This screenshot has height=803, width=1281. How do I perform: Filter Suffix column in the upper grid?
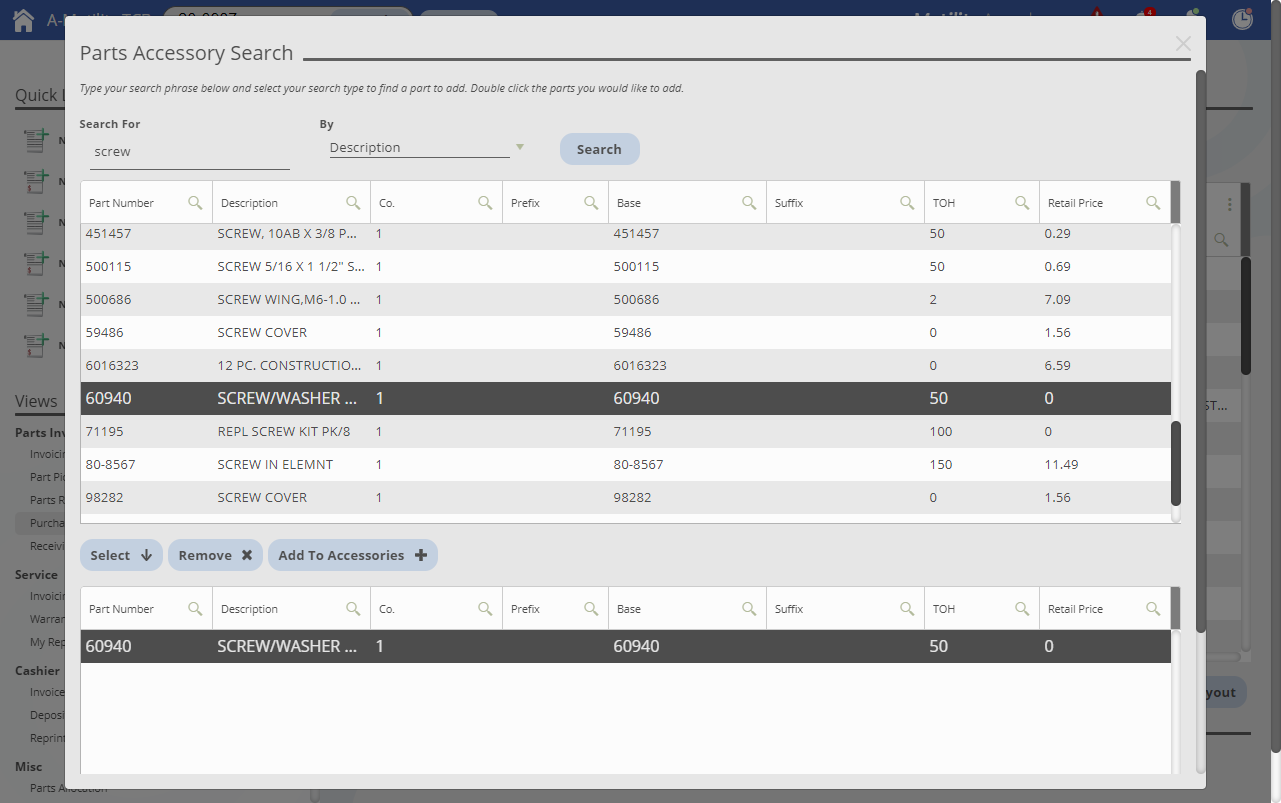907,203
